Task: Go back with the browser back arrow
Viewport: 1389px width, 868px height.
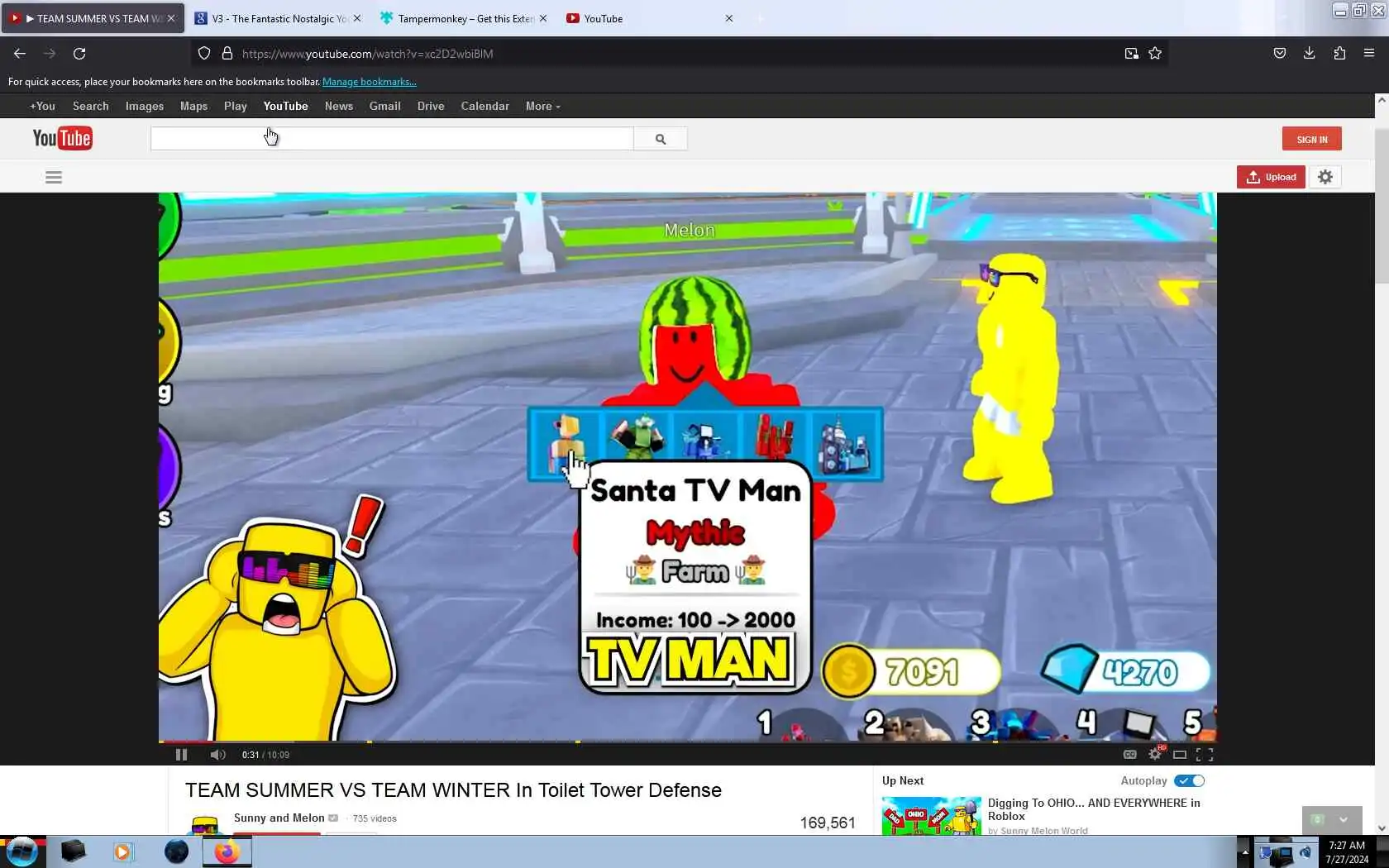Action: coord(20,54)
